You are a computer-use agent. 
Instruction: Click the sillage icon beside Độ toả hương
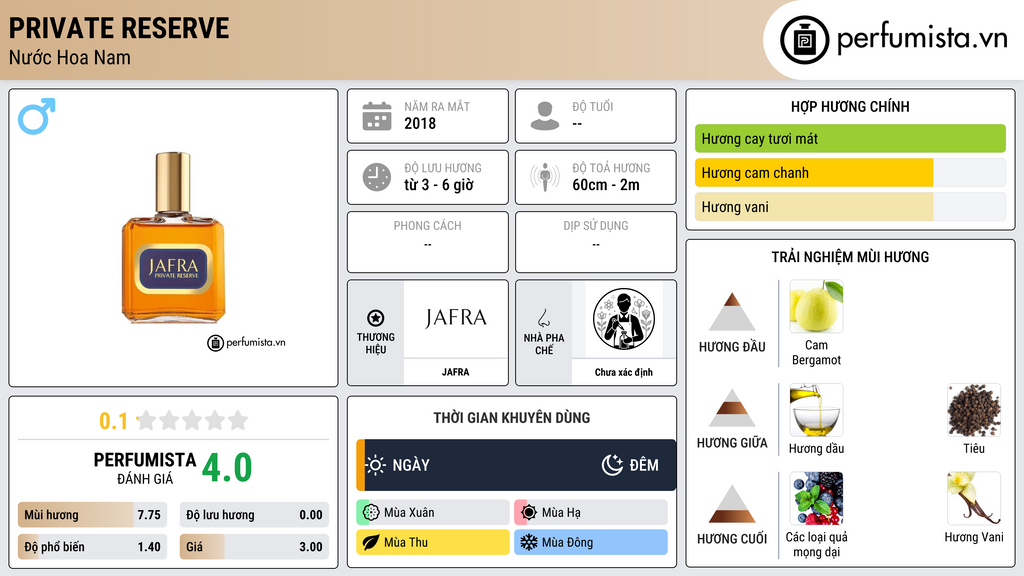545,177
